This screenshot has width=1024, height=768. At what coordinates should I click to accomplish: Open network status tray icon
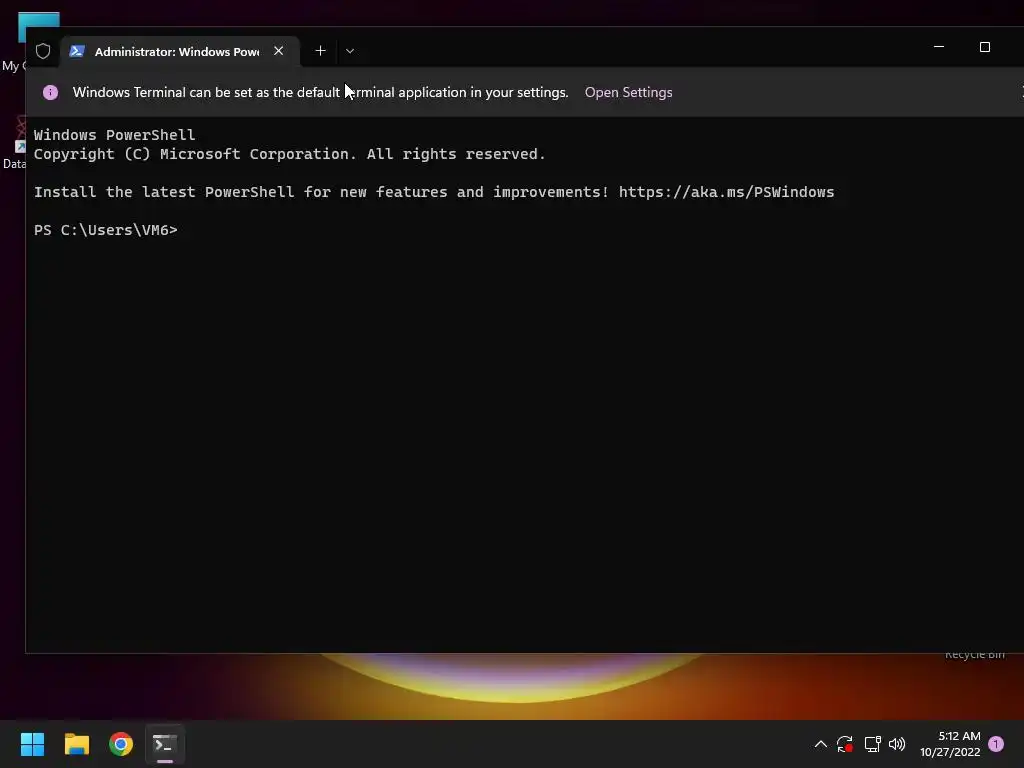[872, 744]
